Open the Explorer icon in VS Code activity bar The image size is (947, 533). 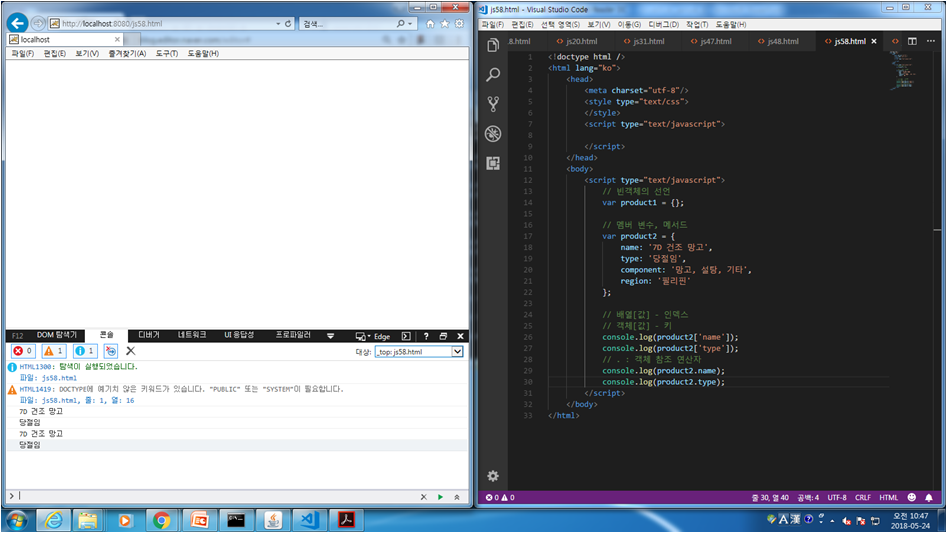493,46
